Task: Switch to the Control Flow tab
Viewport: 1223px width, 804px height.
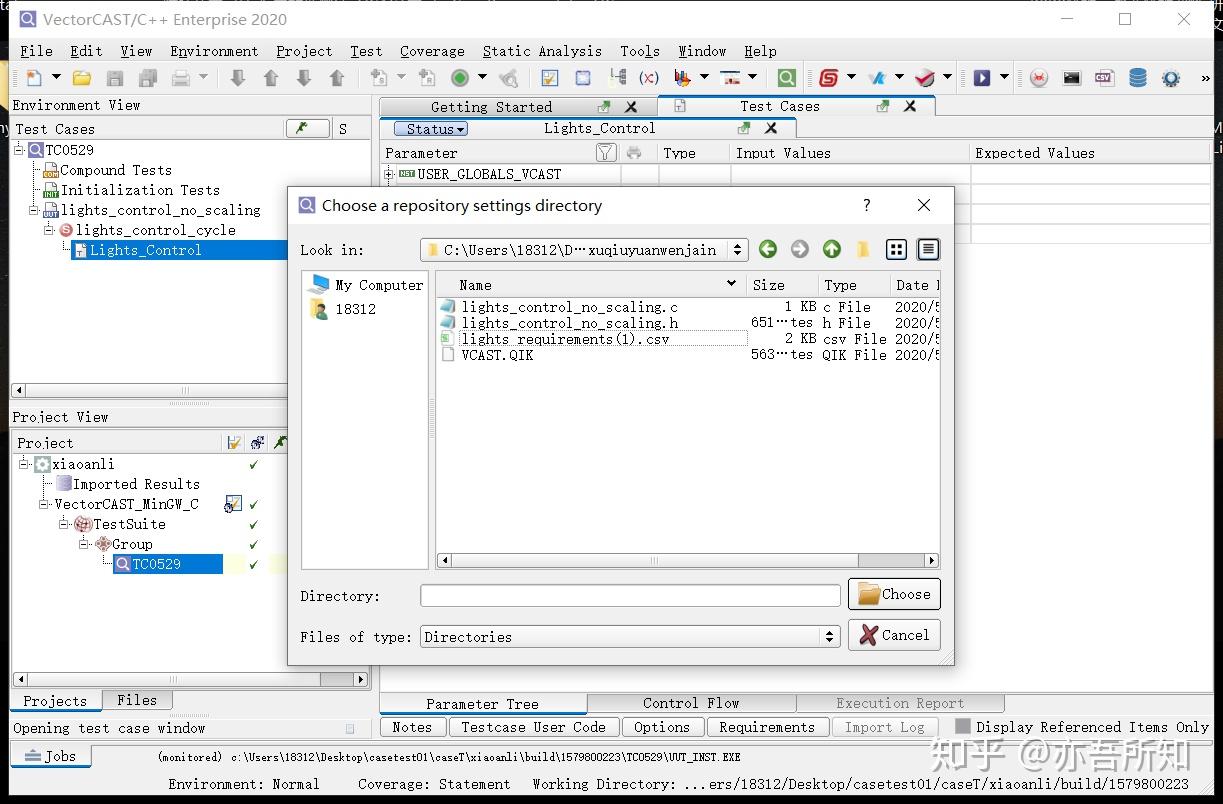Action: (690, 703)
